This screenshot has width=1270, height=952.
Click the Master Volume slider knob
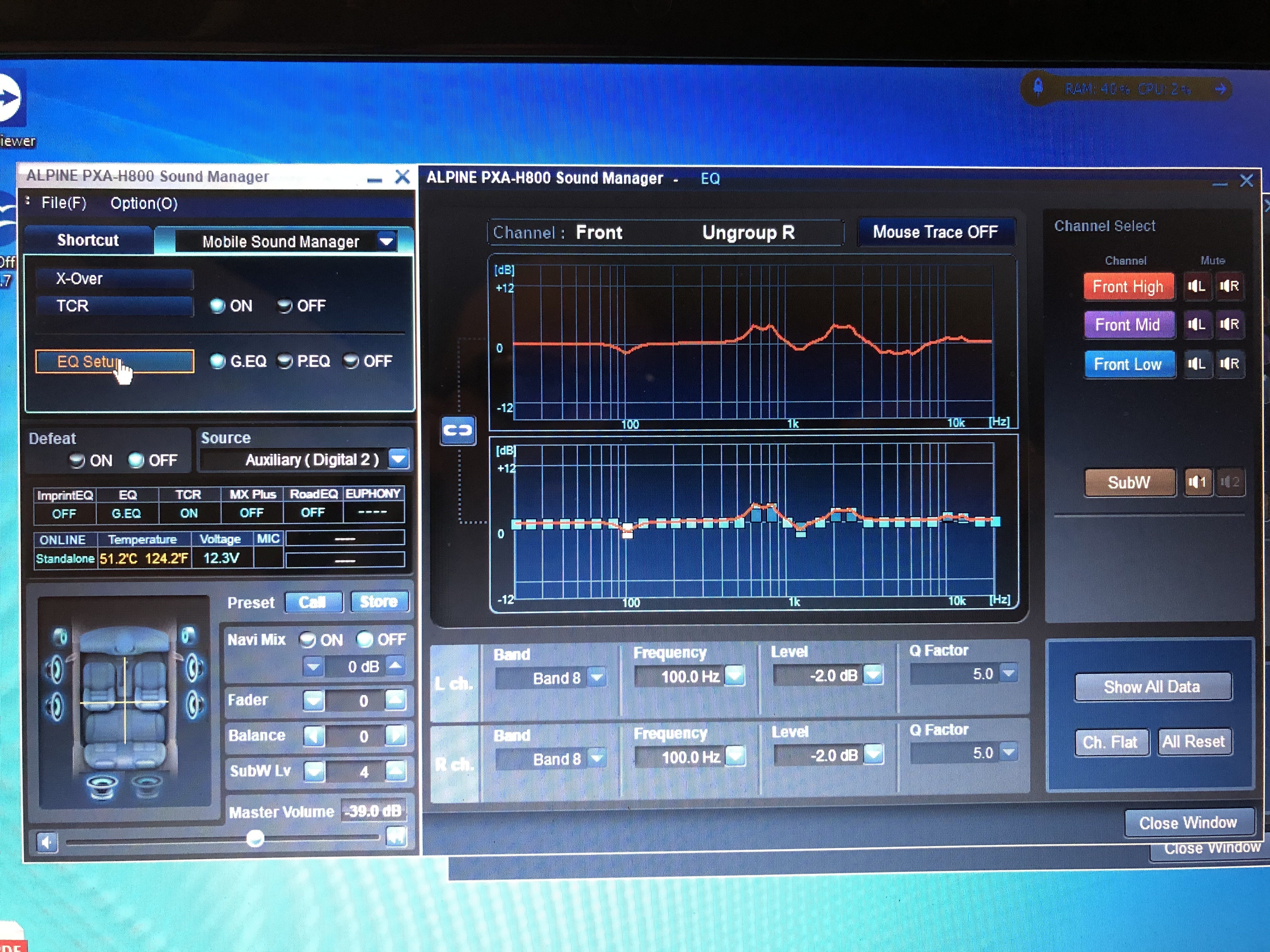pos(255,840)
